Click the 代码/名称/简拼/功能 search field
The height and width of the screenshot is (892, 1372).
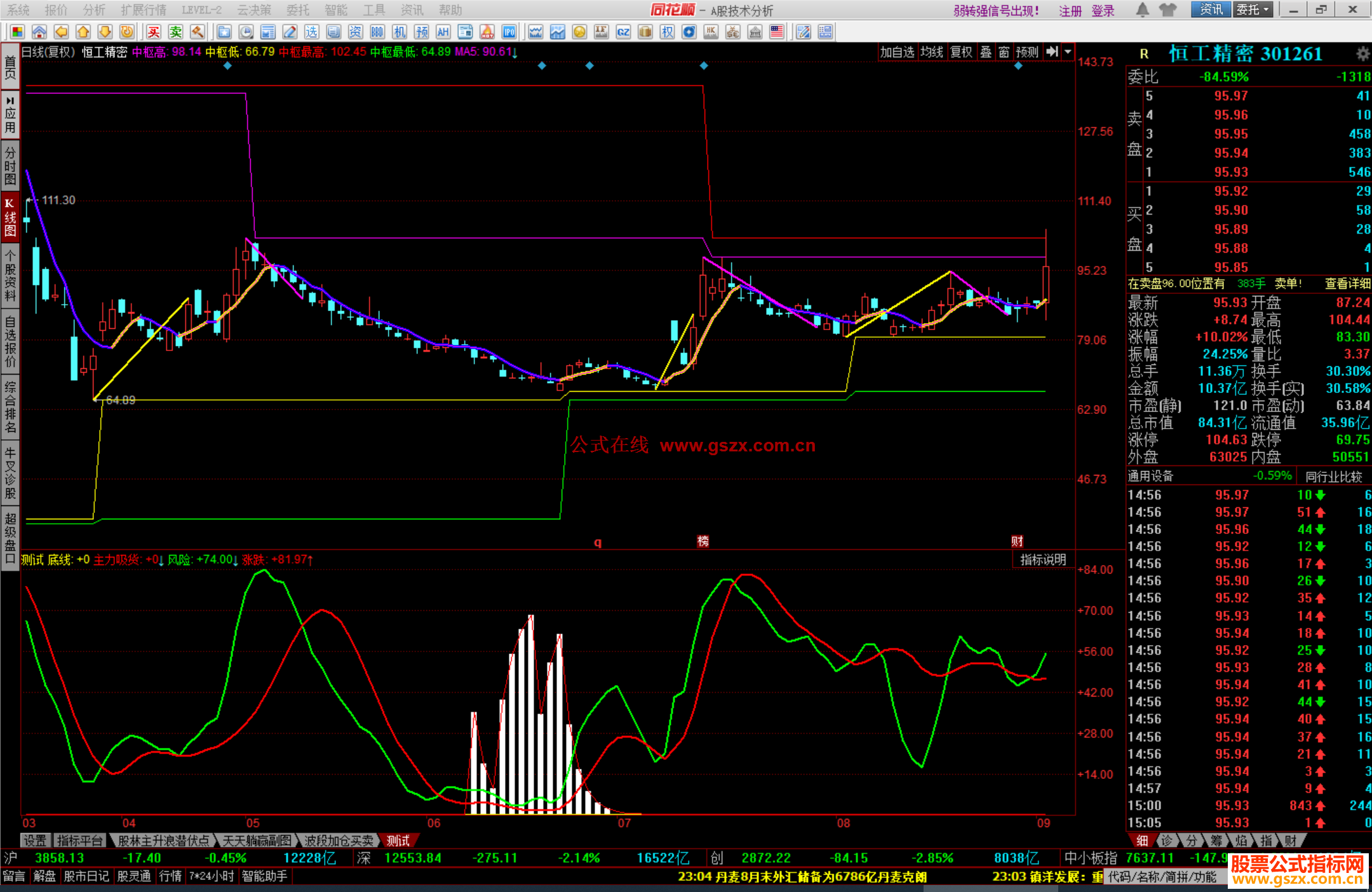(1162, 877)
